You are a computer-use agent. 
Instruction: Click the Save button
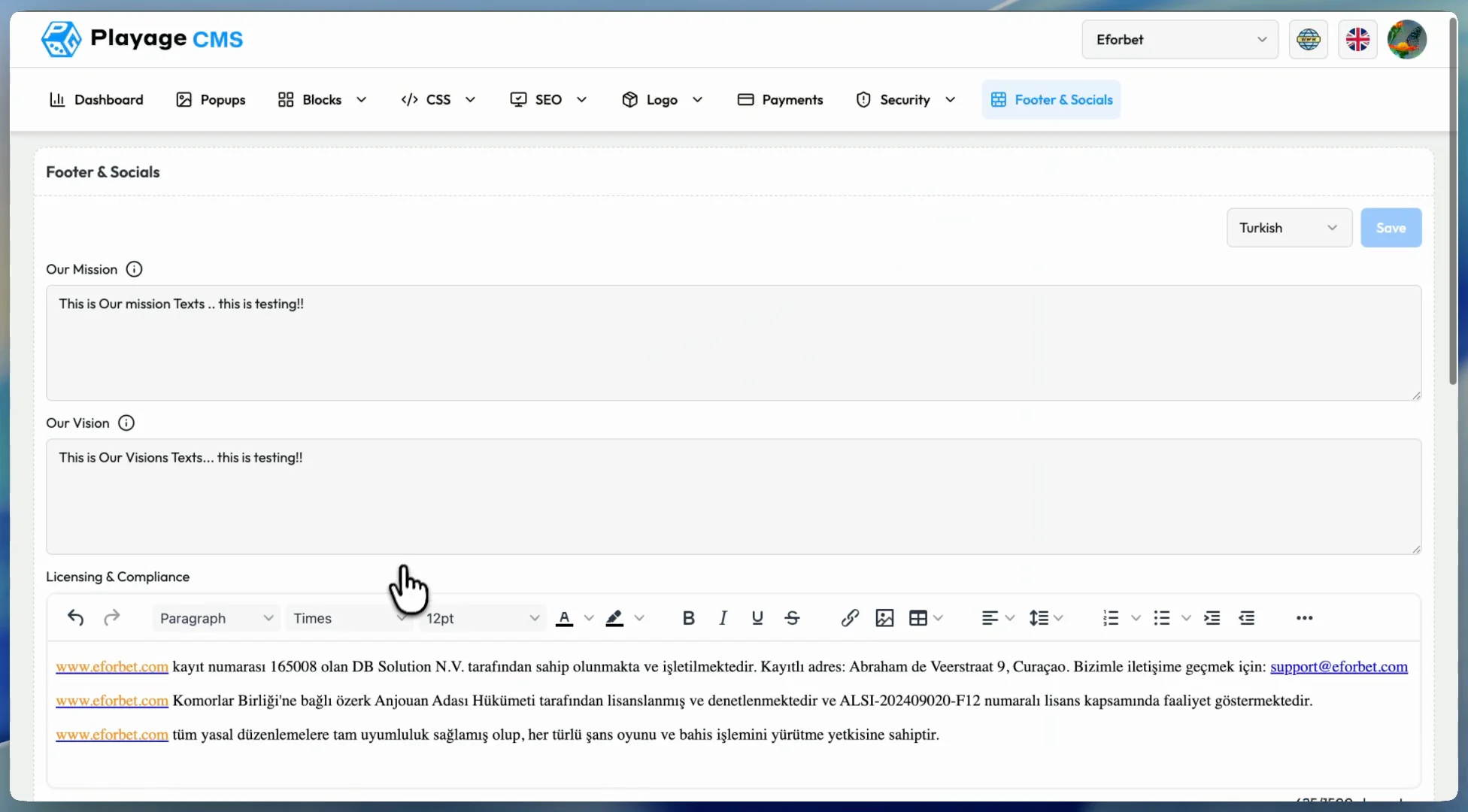[1391, 228]
